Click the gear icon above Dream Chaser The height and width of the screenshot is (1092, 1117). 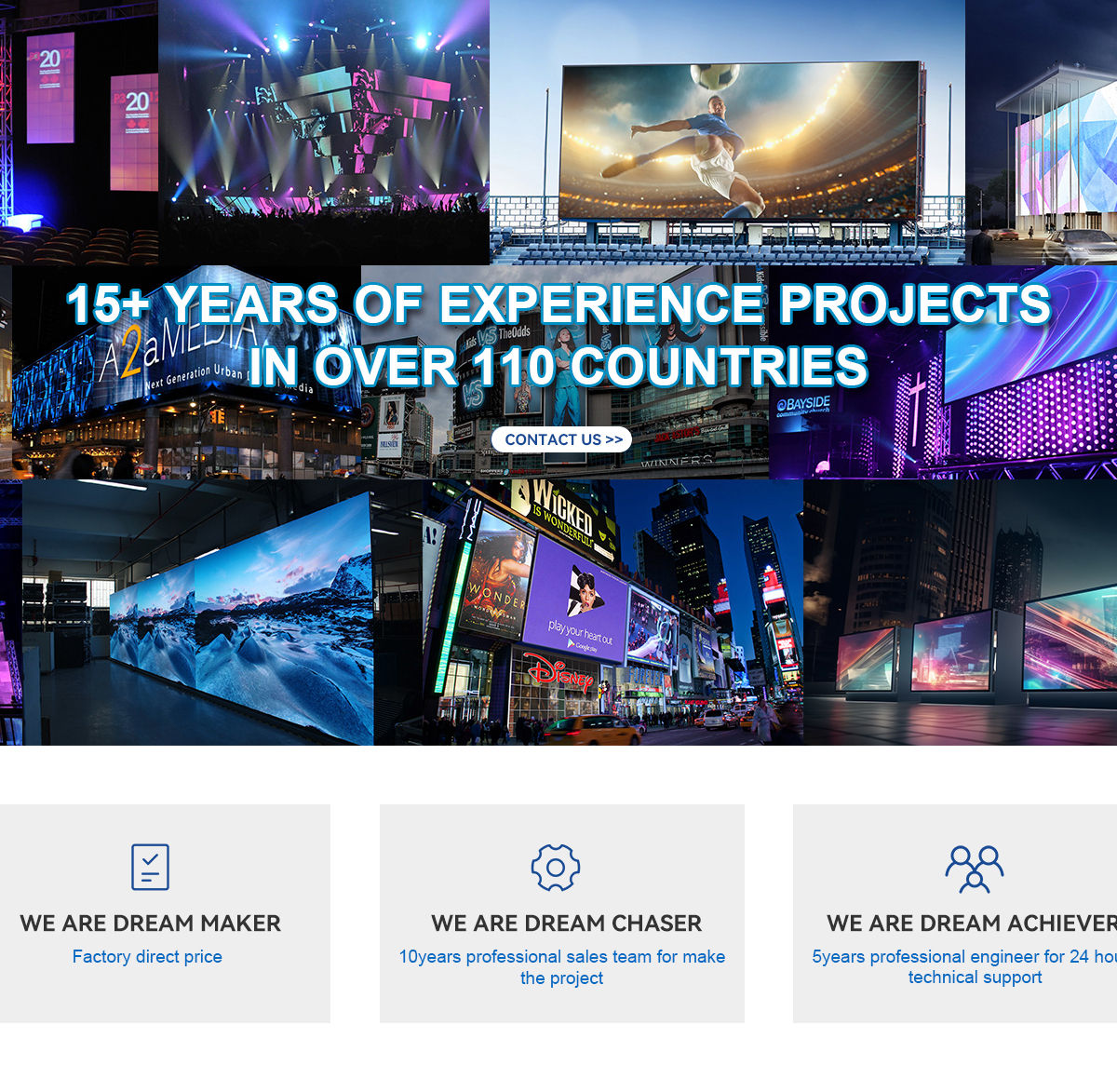[555, 868]
